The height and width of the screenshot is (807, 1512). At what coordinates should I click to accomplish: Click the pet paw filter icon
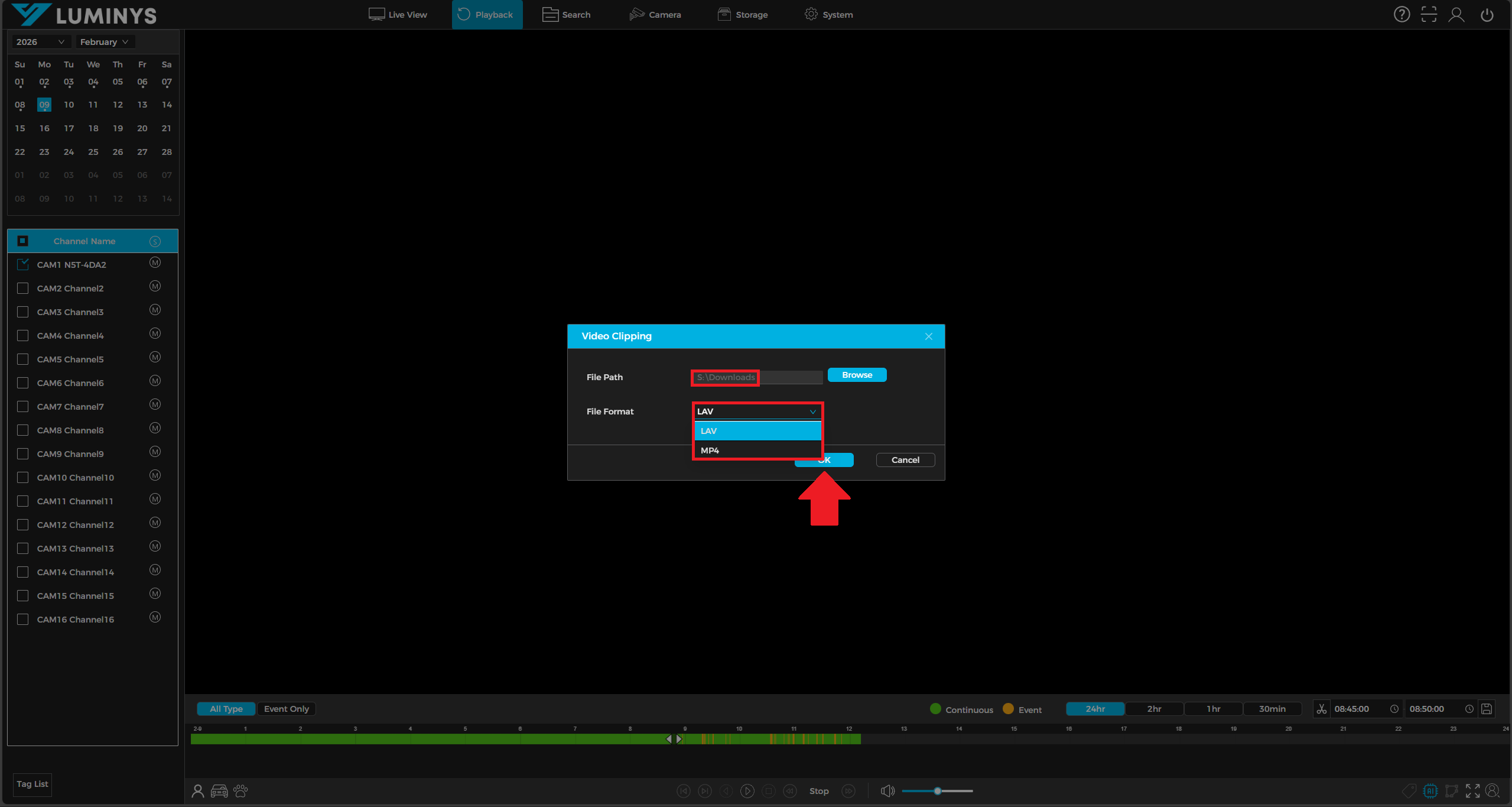[x=240, y=791]
